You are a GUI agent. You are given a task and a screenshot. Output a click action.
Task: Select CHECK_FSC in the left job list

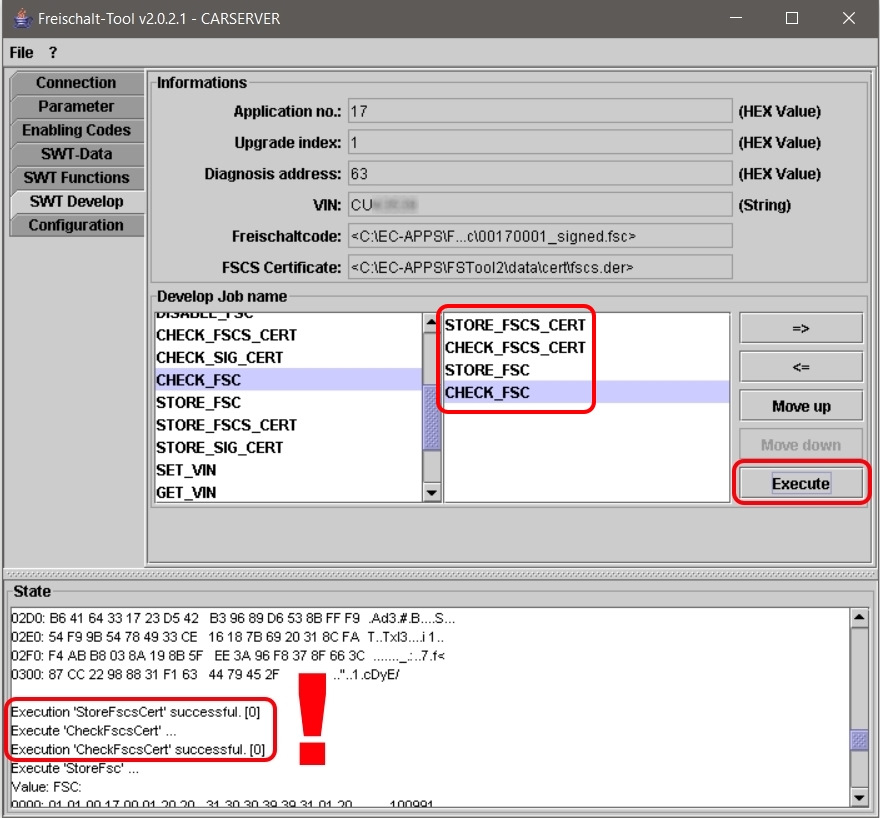[288, 380]
